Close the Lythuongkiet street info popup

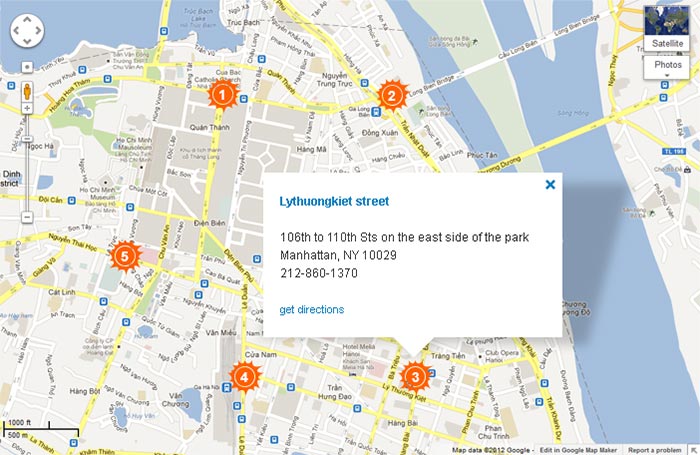tap(550, 184)
